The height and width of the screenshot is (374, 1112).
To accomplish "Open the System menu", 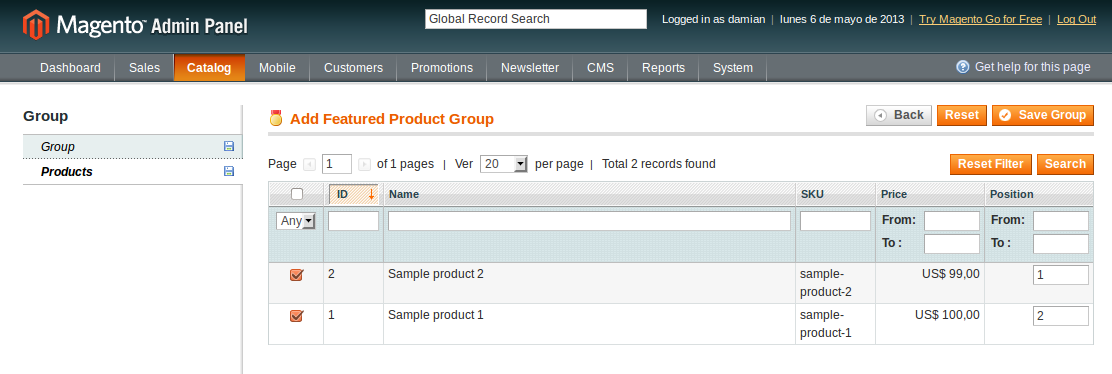I will (733, 68).
